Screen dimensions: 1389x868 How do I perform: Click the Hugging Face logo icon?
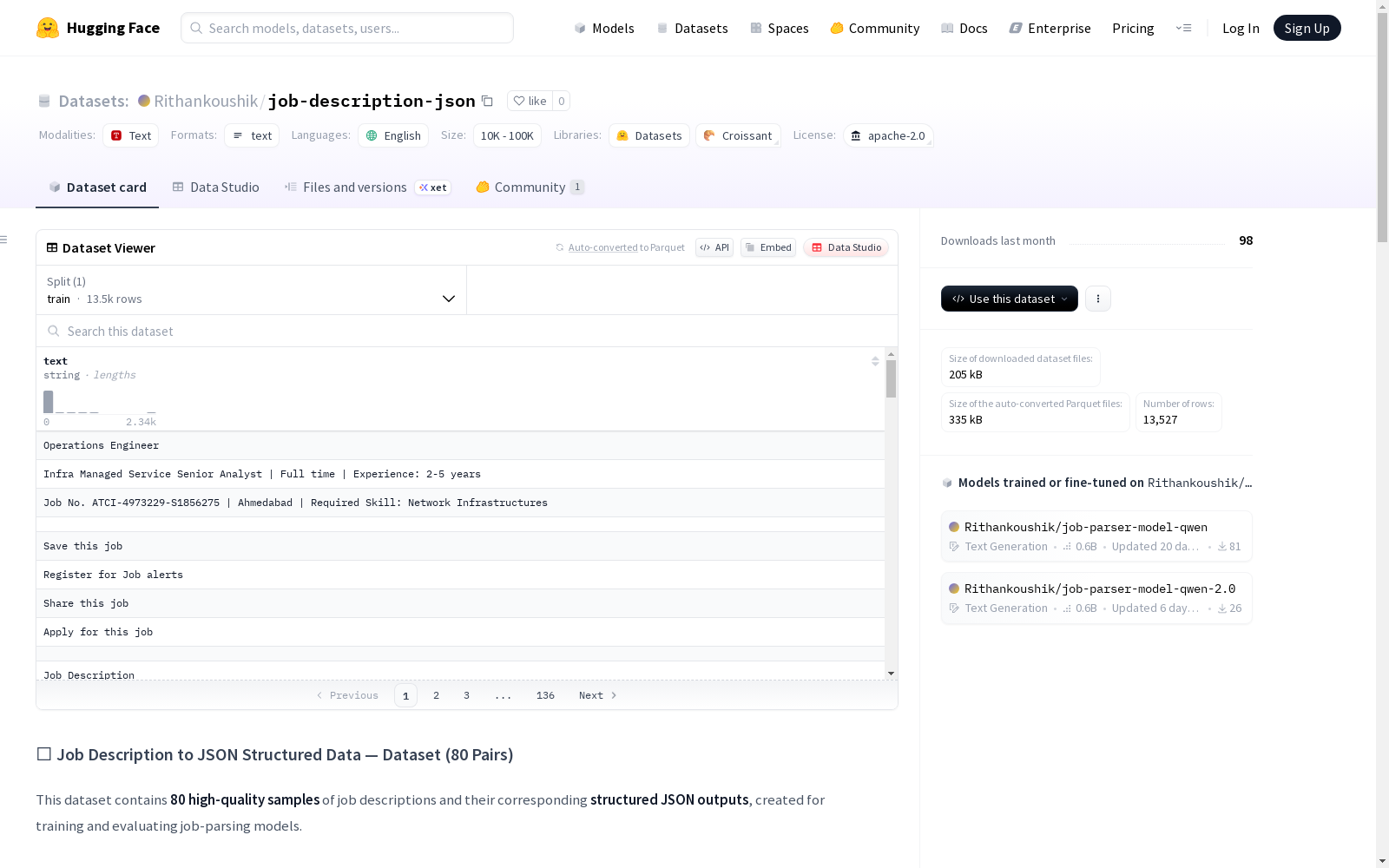(48, 28)
